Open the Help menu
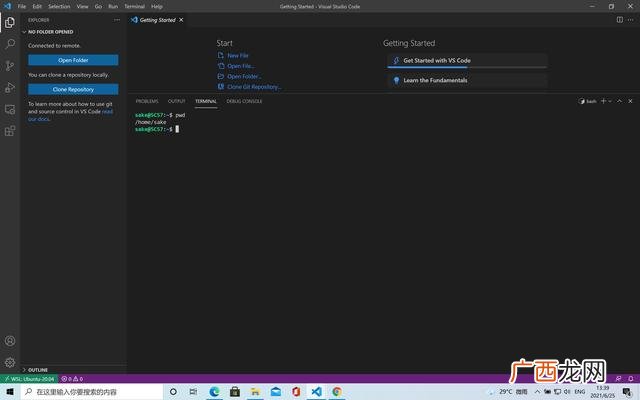The image size is (640, 400). [157, 7]
